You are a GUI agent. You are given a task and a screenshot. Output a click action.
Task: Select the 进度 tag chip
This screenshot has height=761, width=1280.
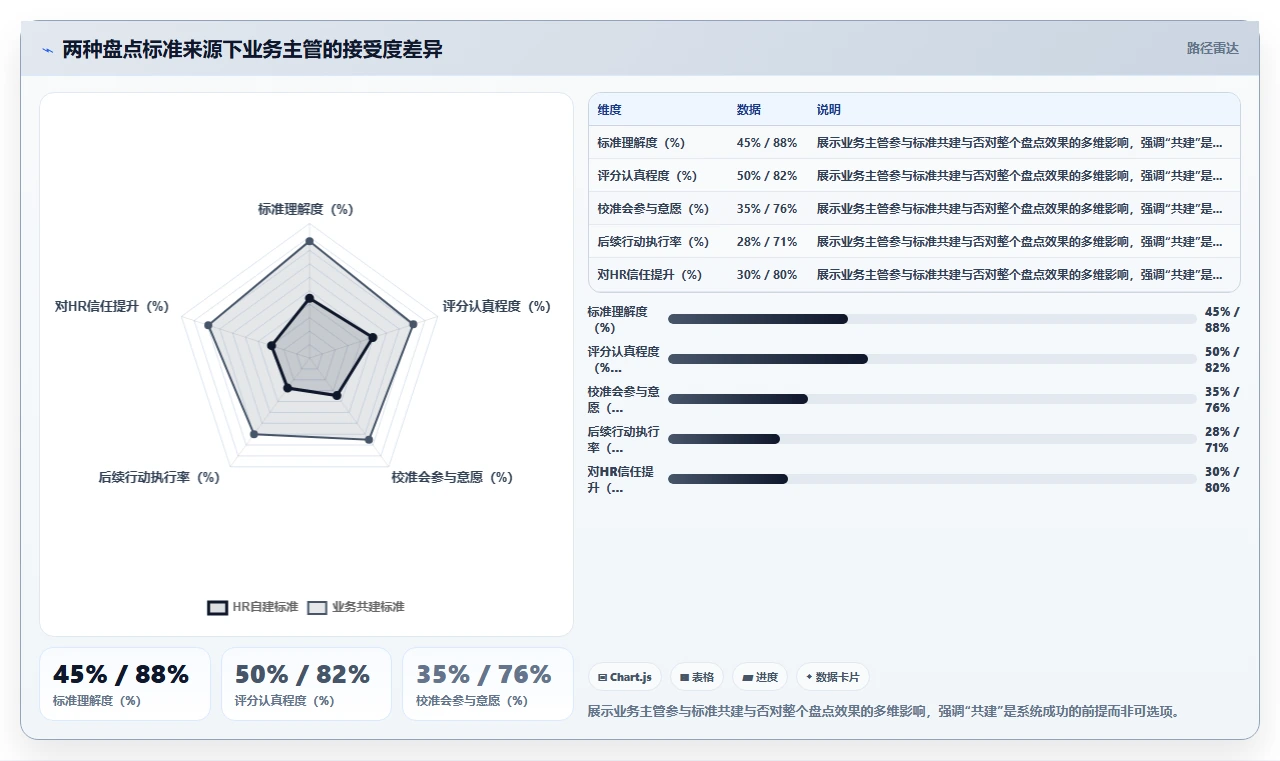[x=759, y=677]
